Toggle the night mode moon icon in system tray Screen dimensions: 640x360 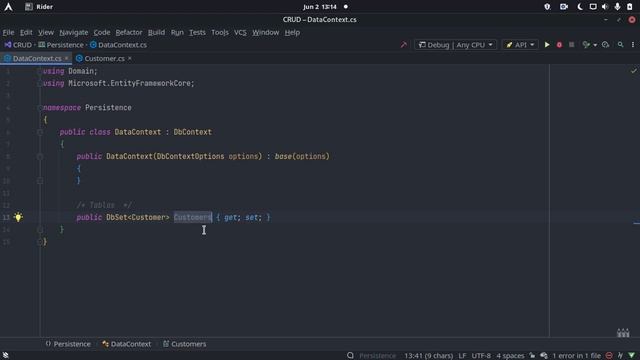(x=579, y=7)
